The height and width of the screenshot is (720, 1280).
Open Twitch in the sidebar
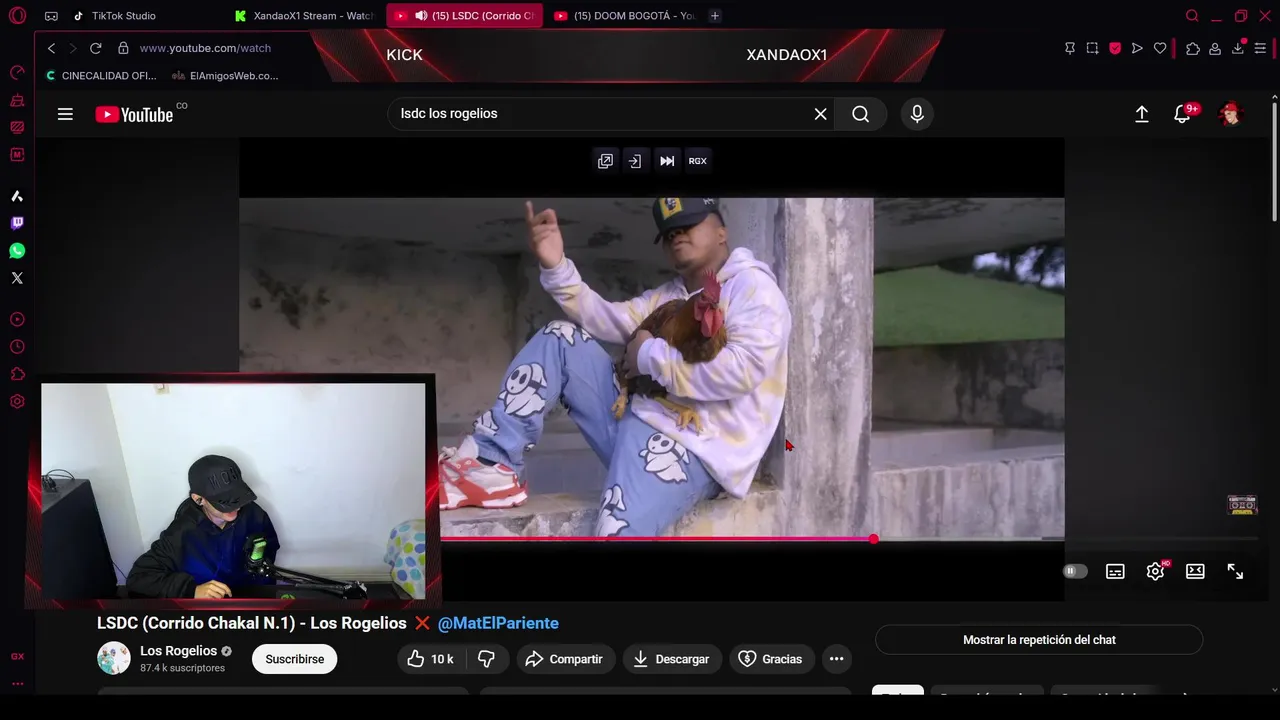(x=17, y=223)
